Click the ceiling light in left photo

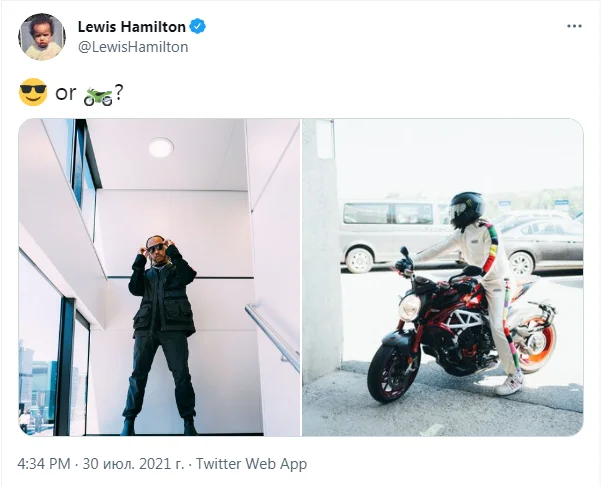click(161, 148)
